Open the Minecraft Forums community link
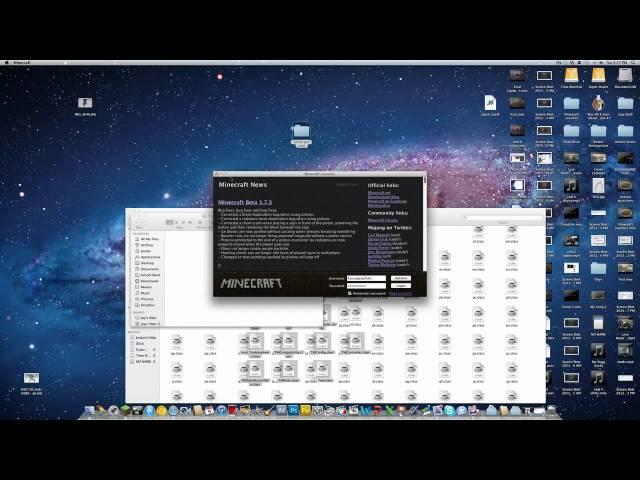The image size is (640, 480). 382,220
